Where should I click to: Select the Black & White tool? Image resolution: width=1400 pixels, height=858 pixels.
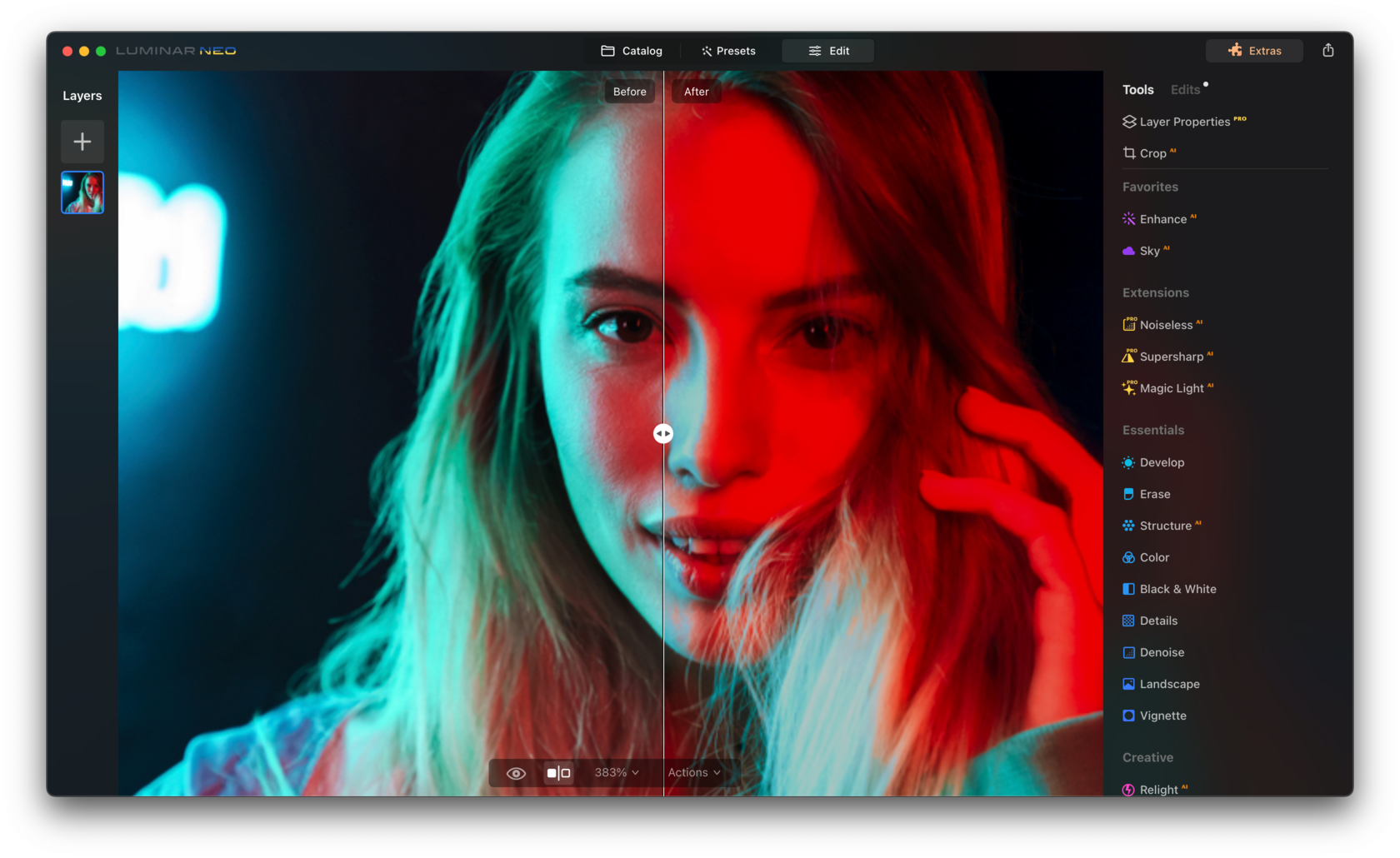(x=1177, y=589)
